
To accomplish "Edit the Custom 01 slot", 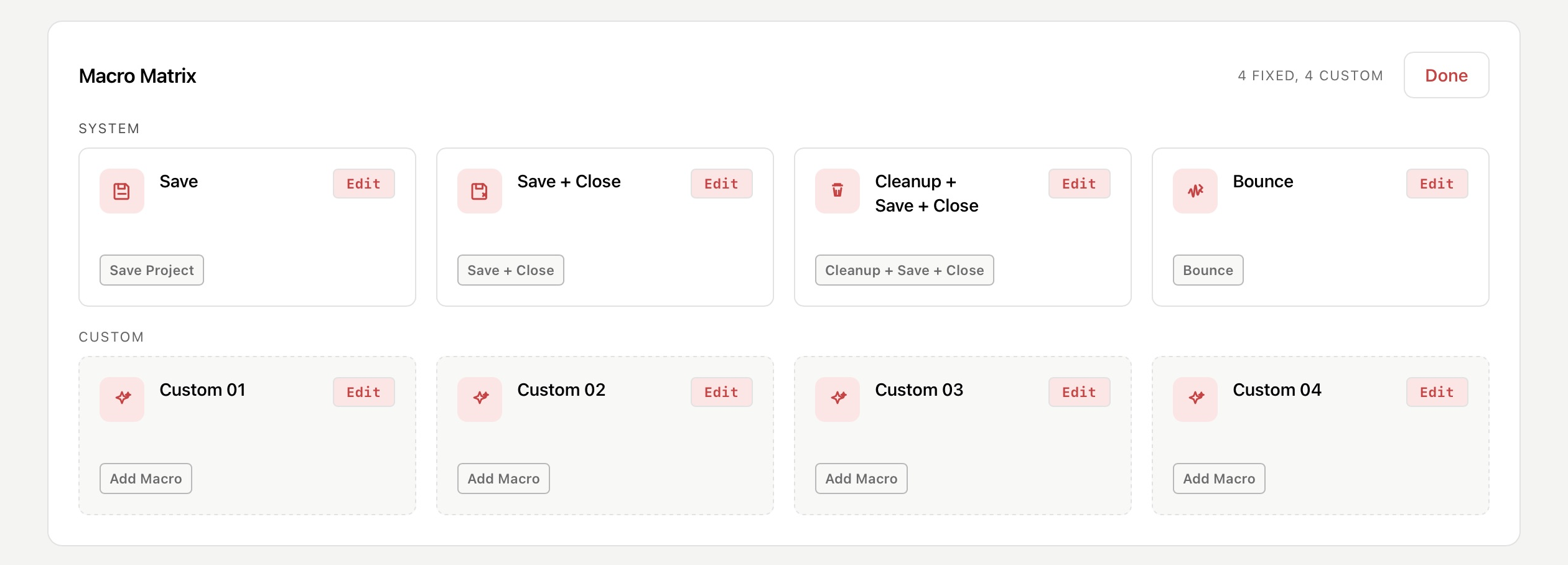I will pos(364,392).
